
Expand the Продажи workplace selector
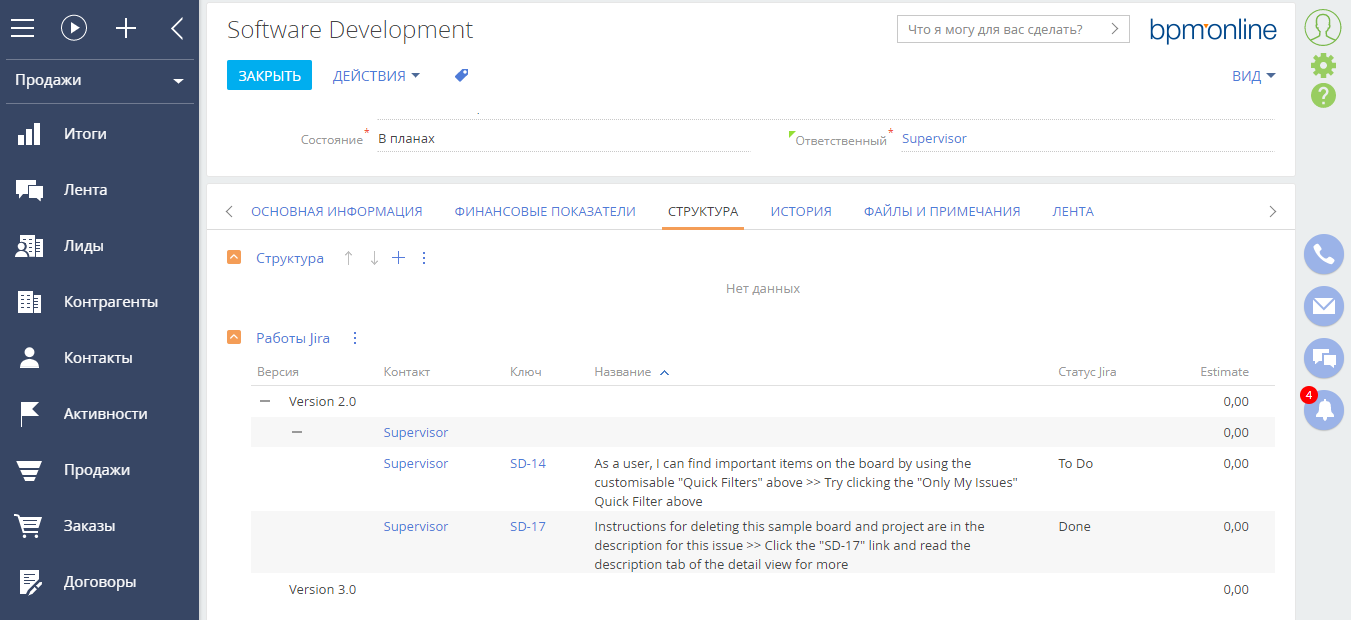pyautogui.click(x=100, y=80)
